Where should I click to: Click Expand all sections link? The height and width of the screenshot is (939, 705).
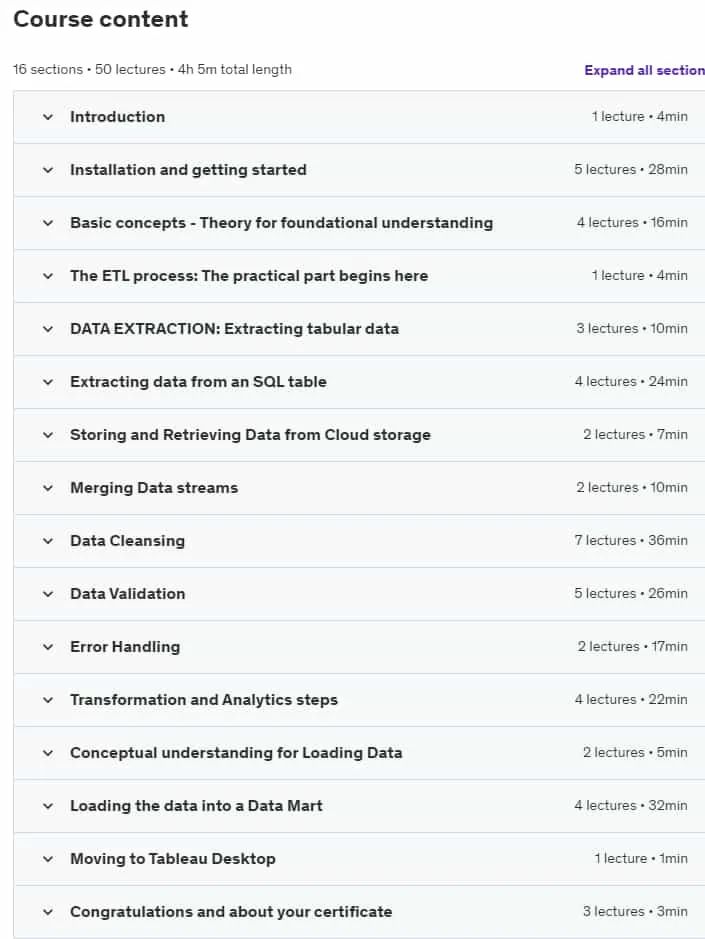645,70
